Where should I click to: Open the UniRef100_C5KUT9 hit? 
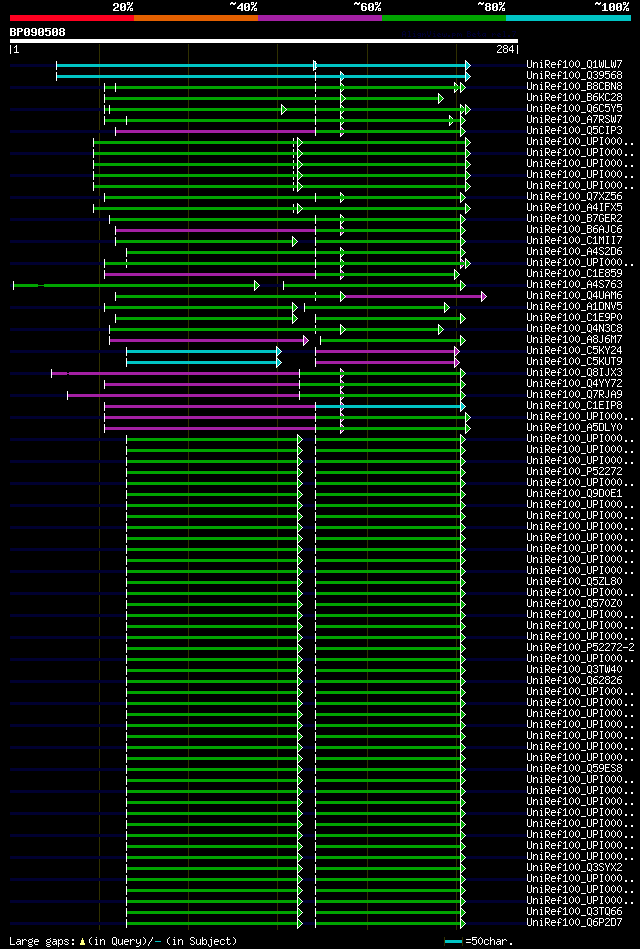[x=574, y=362]
